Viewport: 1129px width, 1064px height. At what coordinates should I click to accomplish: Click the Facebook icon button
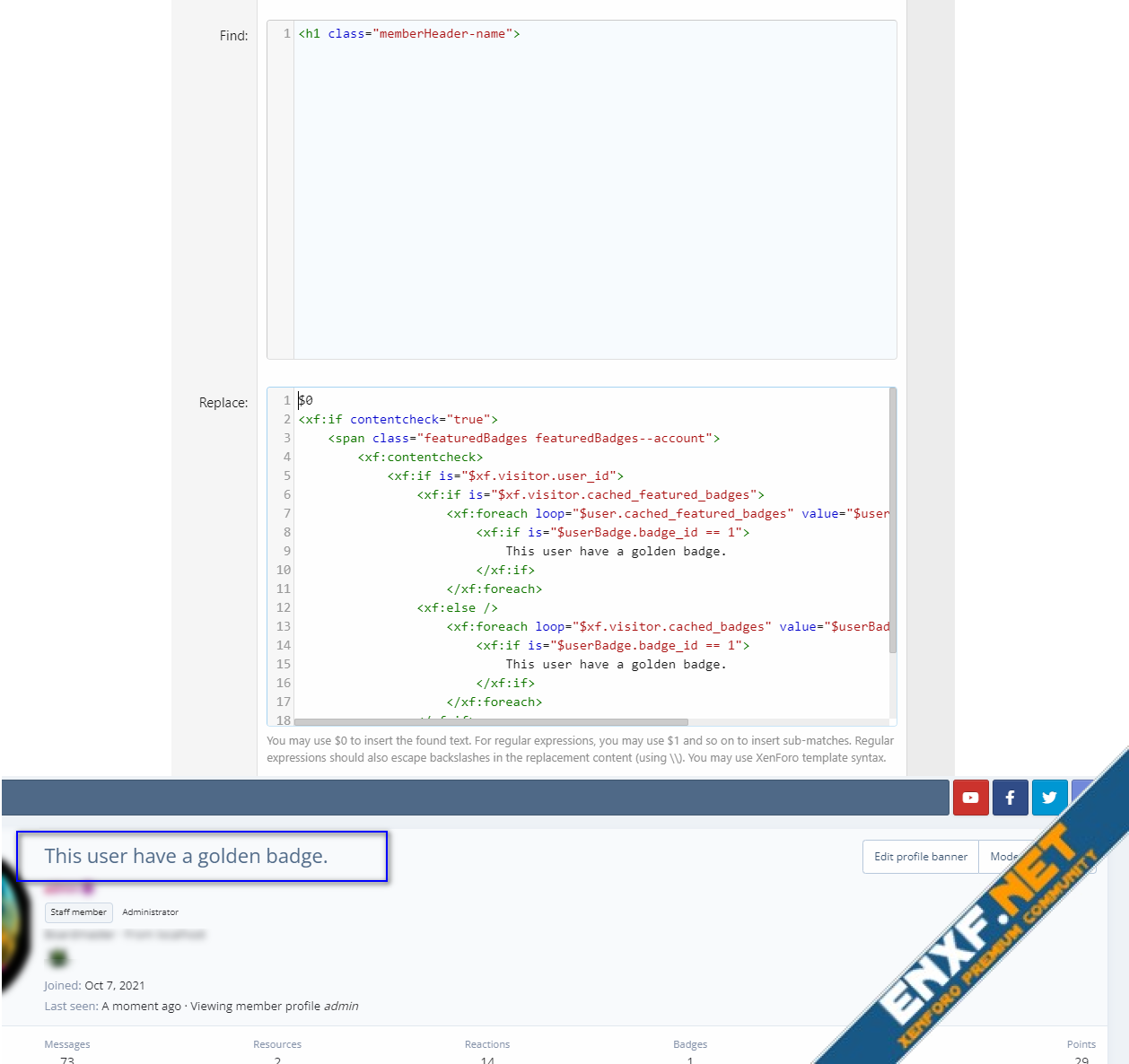pyautogui.click(x=1010, y=798)
